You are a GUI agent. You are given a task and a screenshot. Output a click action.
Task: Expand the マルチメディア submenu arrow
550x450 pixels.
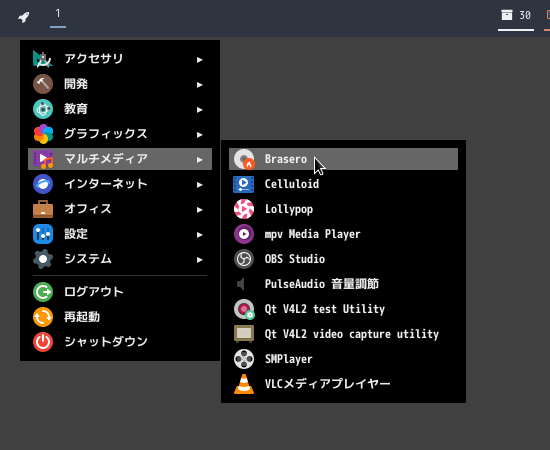(x=200, y=160)
